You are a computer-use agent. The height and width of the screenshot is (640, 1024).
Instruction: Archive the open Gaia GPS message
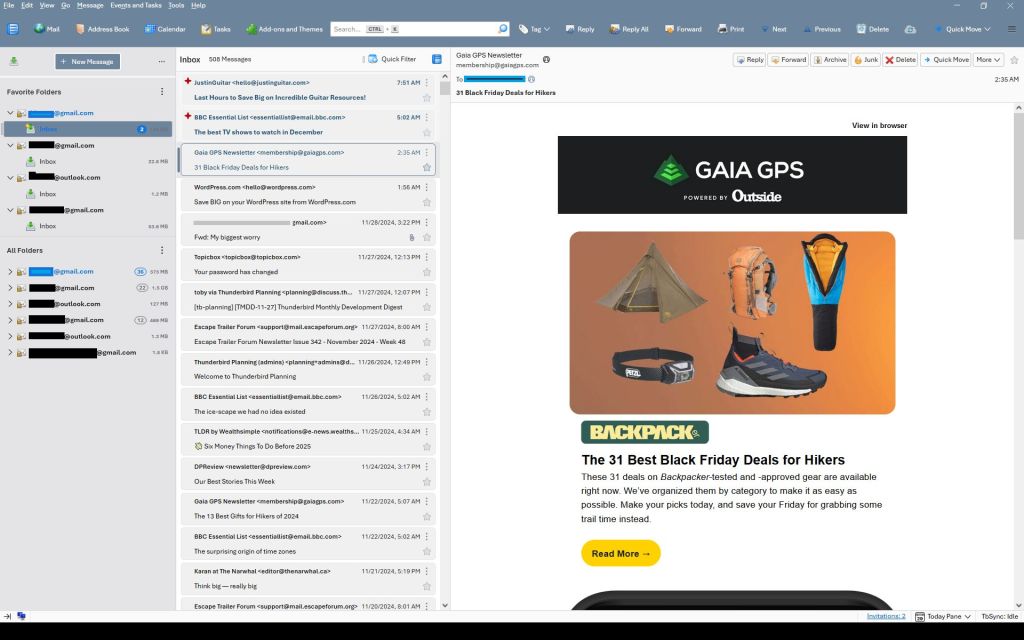click(830, 60)
